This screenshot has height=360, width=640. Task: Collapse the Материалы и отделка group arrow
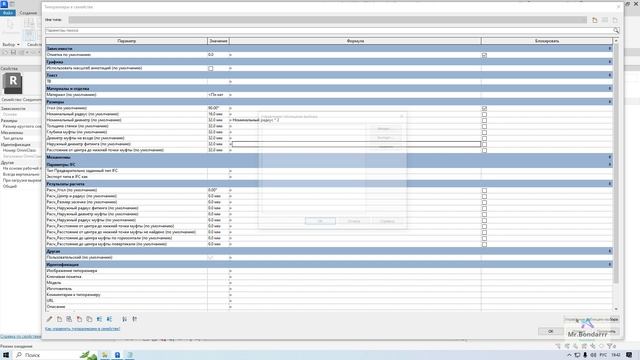pos(610,89)
